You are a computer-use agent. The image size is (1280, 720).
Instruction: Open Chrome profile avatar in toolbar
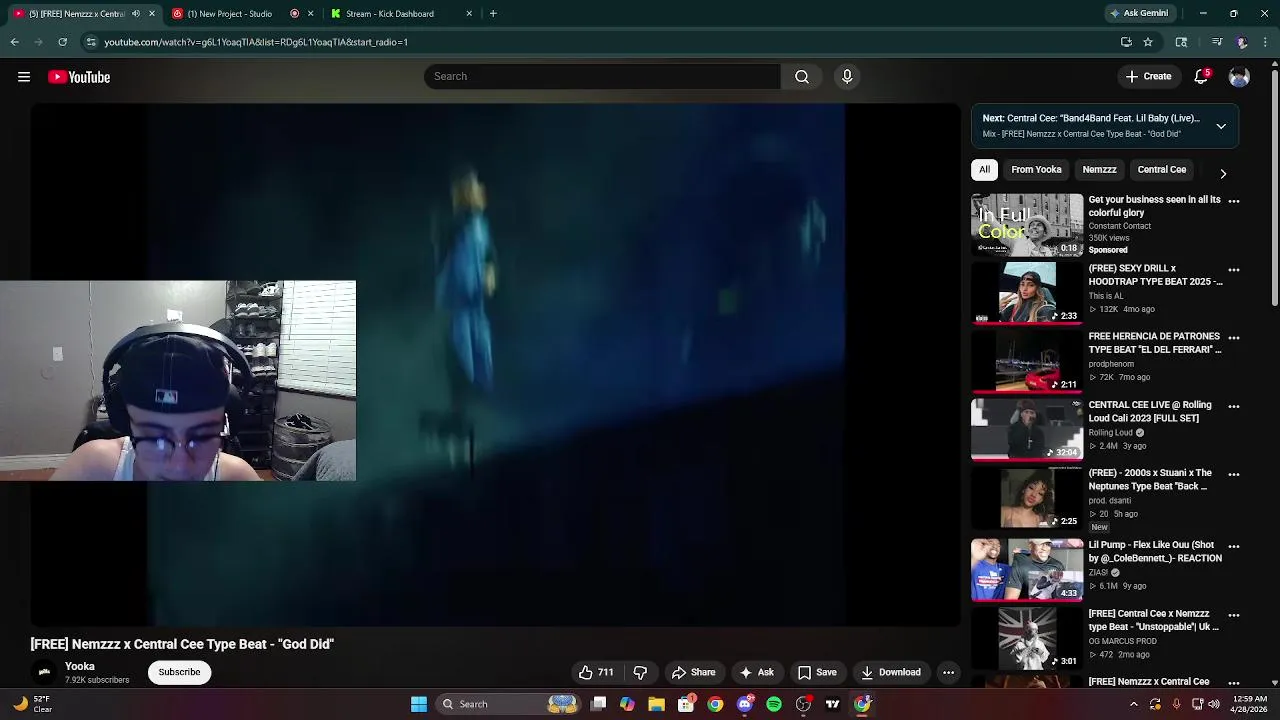click(x=1241, y=42)
